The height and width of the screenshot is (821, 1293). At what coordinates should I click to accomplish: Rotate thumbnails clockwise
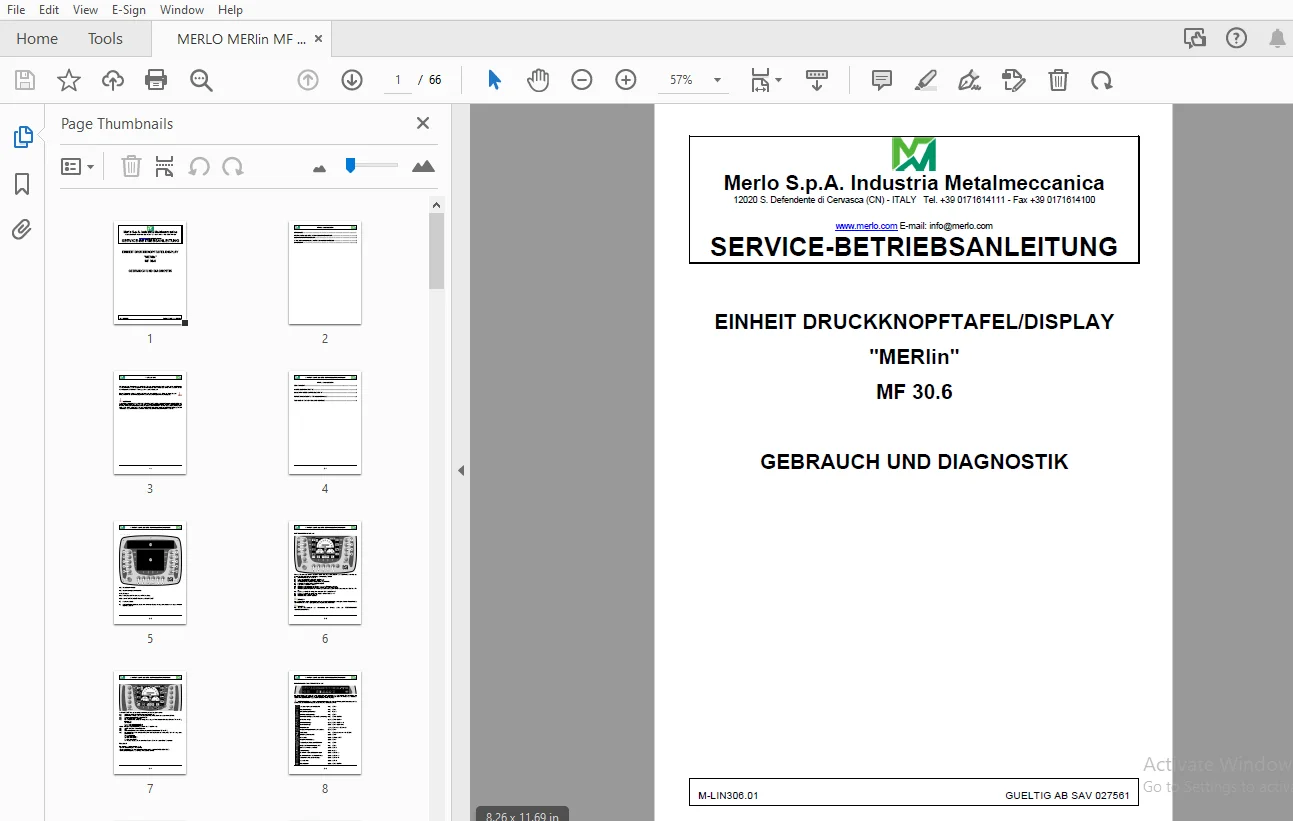(x=233, y=166)
